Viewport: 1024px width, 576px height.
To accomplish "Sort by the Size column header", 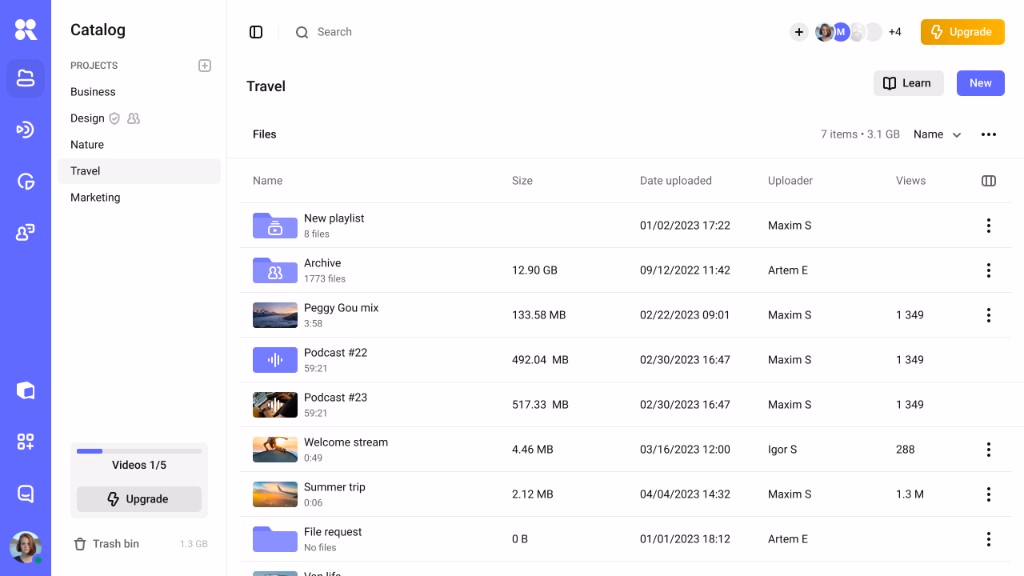I will [522, 181].
